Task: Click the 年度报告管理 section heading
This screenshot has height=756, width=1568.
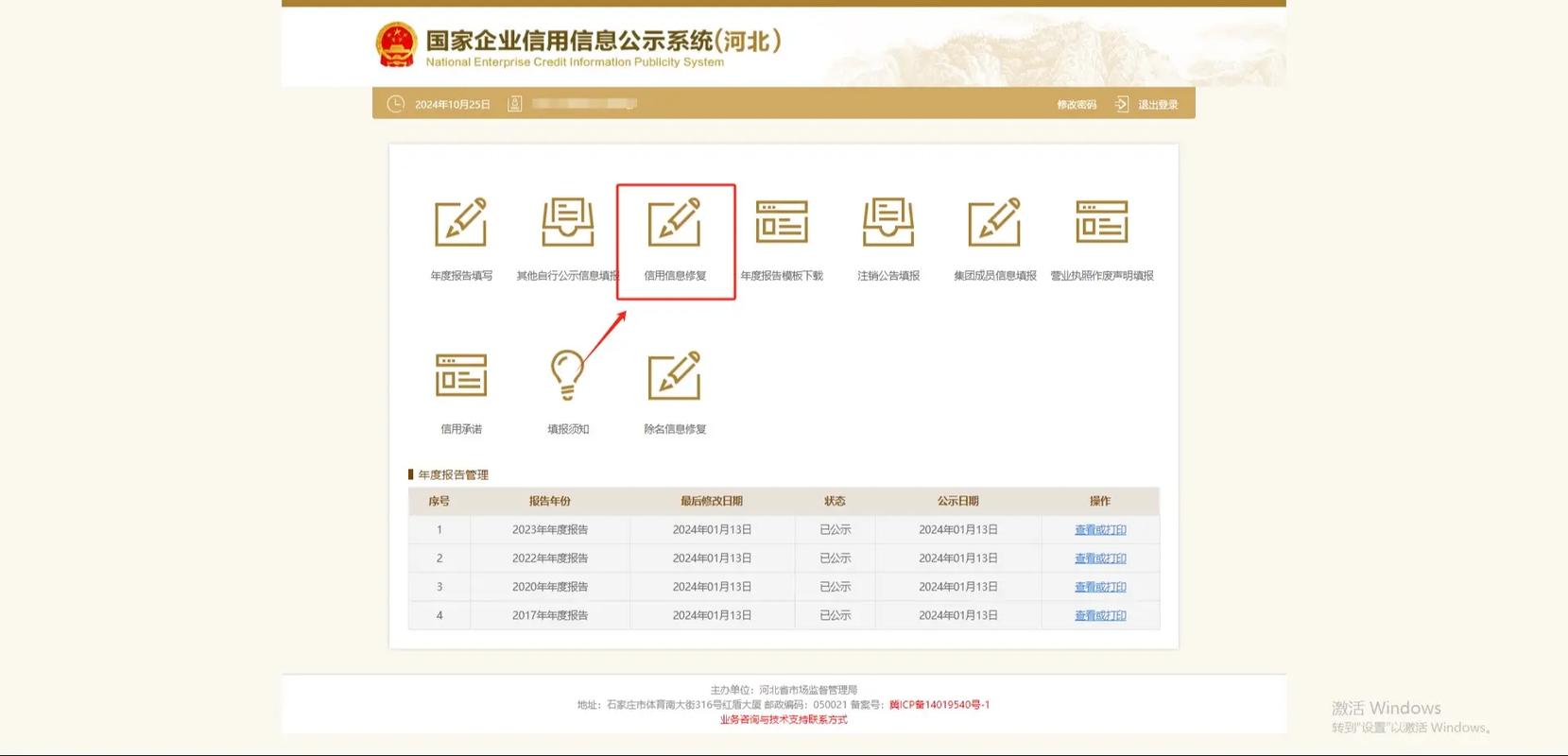Action: (454, 474)
